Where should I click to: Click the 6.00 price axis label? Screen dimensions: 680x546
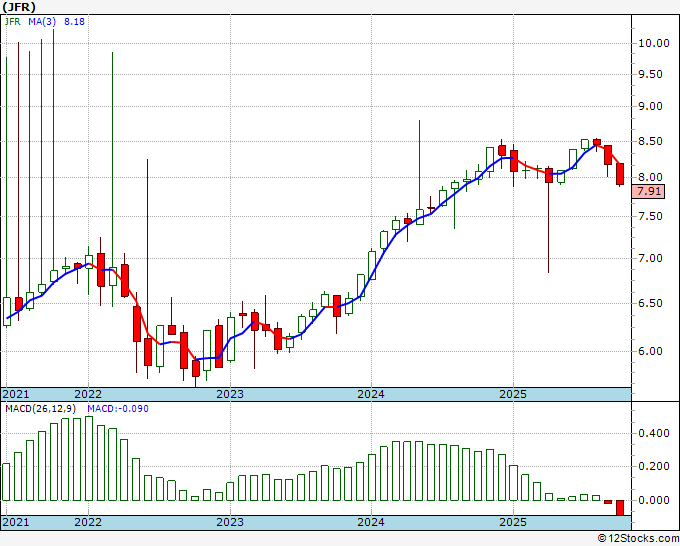[x=651, y=351]
